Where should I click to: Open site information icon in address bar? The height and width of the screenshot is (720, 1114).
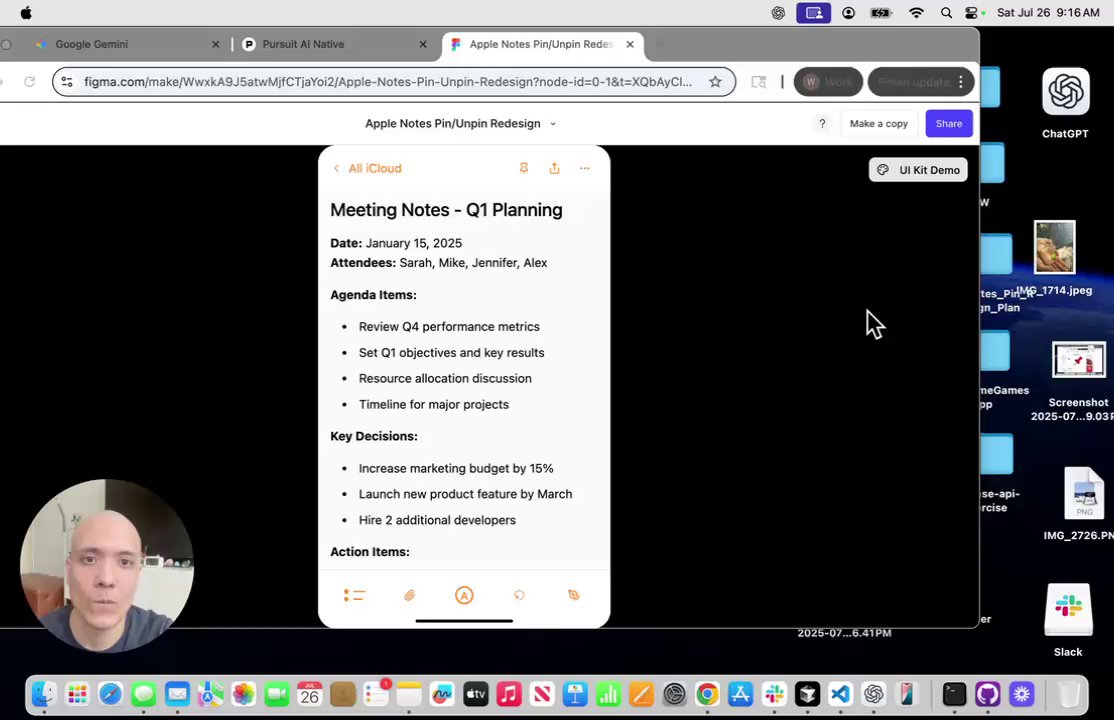pos(67,82)
